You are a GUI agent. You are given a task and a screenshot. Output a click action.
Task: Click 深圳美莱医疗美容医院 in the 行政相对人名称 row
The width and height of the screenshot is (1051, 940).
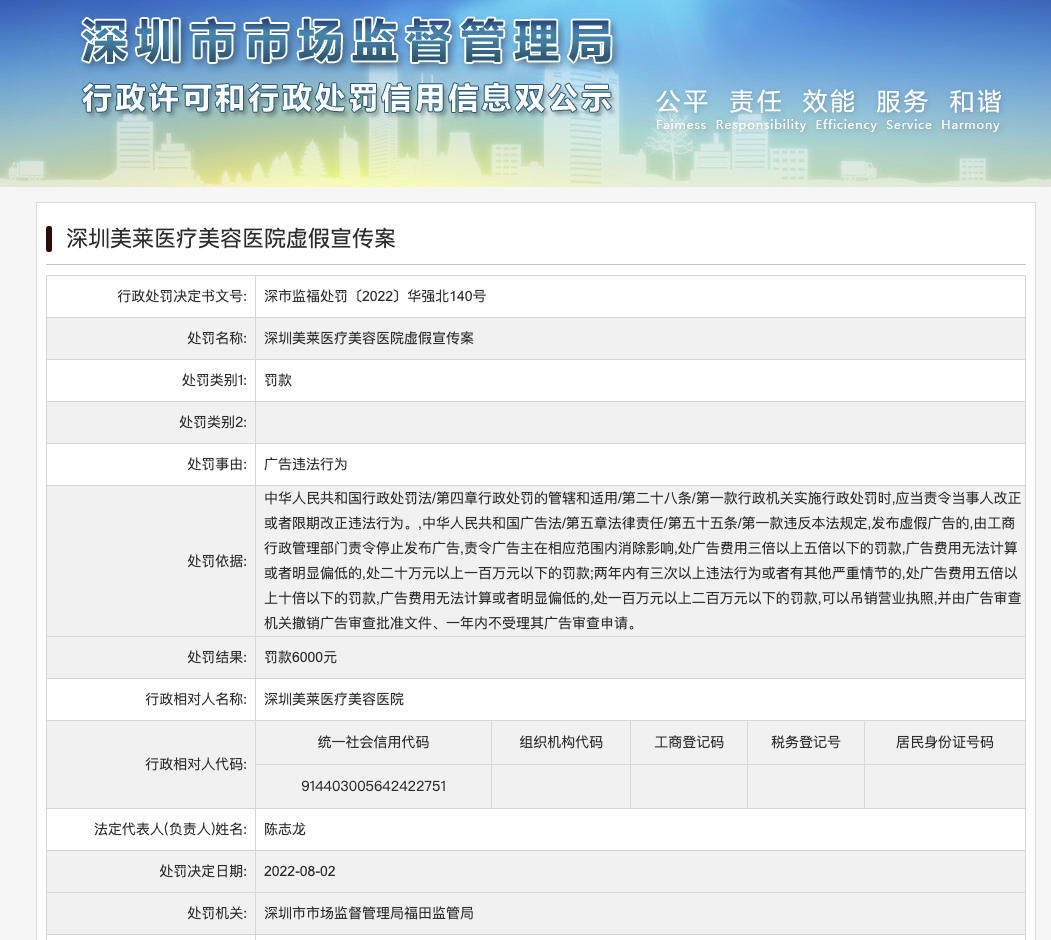pos(334,699)
